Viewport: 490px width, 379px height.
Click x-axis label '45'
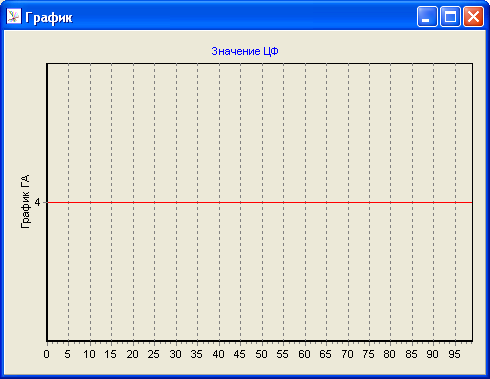pyautogui.click(x=240, y=354)
